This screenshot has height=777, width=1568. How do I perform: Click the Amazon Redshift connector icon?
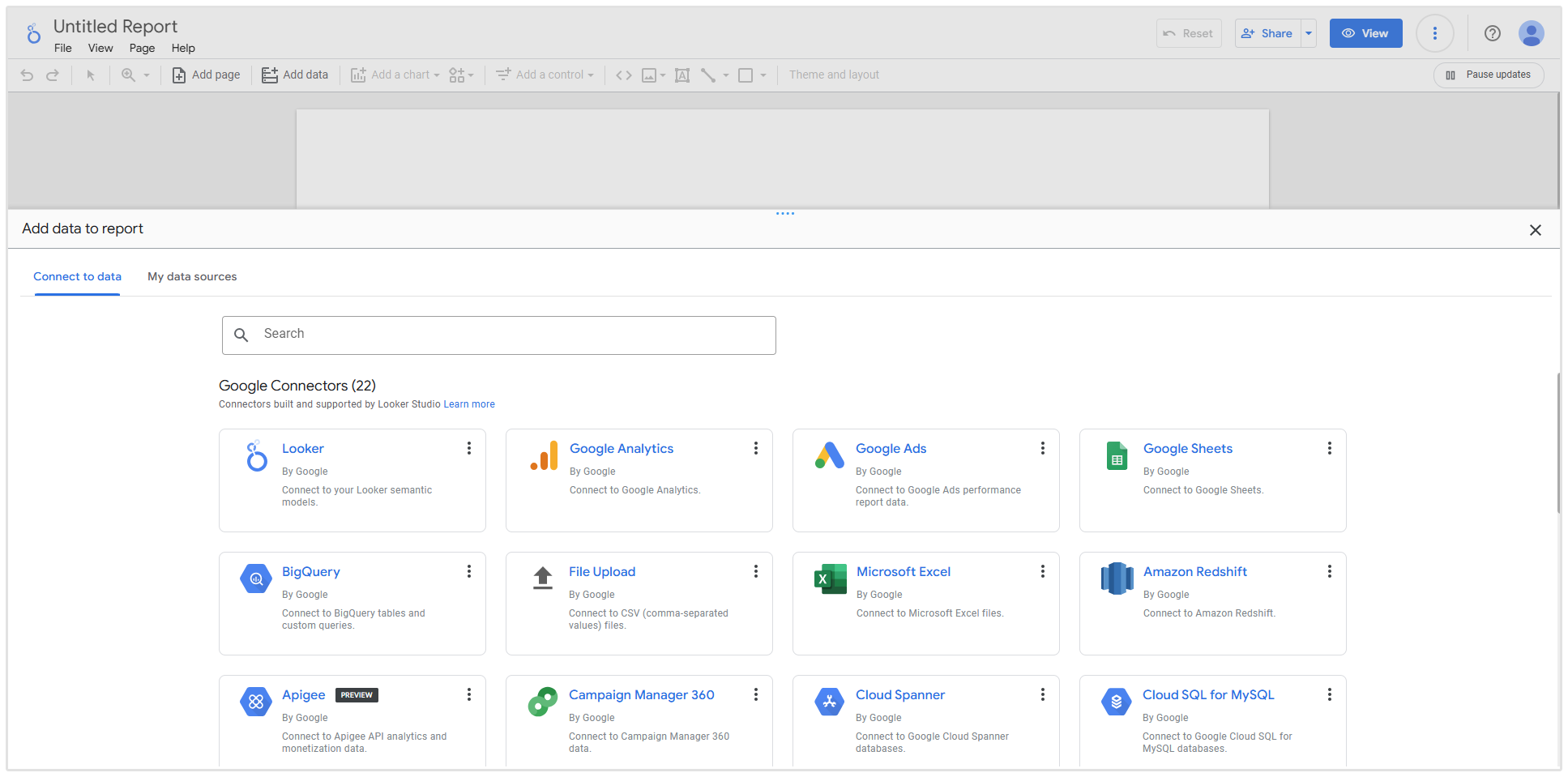click(1117, 578)
